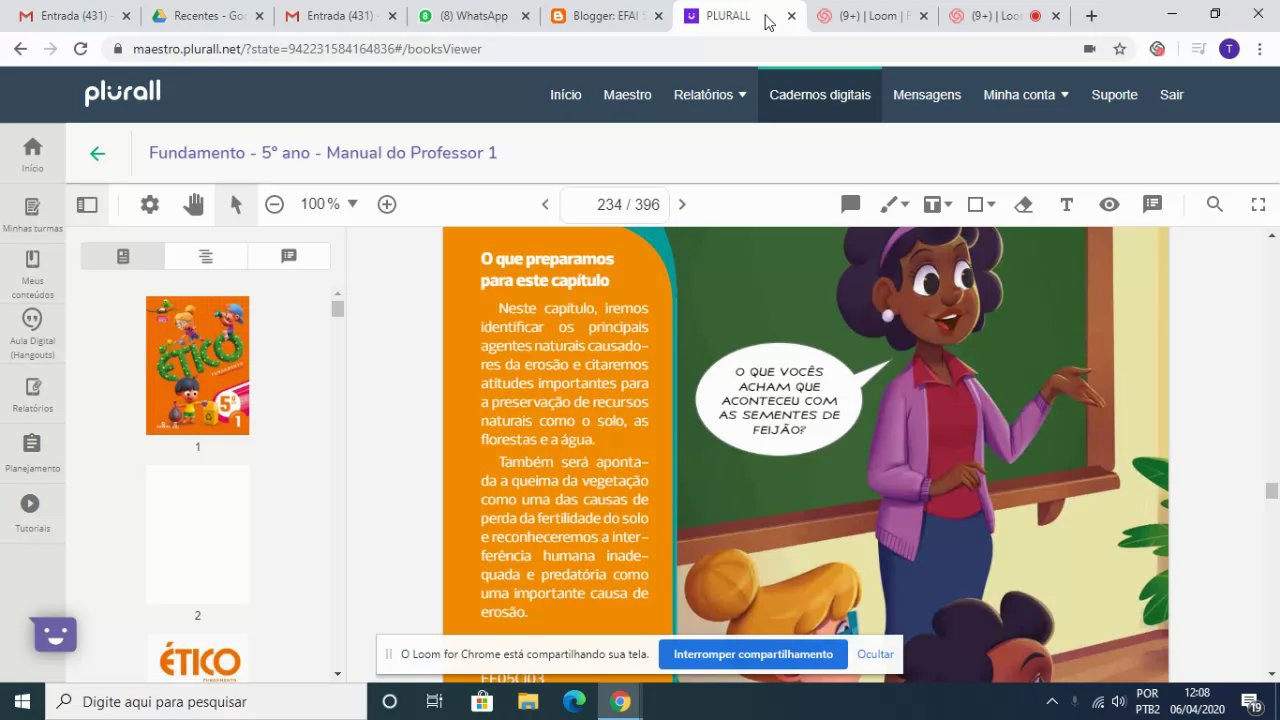Open blank page 2 thumbnail
Screen dimensions: 1280x720
[x=198, y=535]
